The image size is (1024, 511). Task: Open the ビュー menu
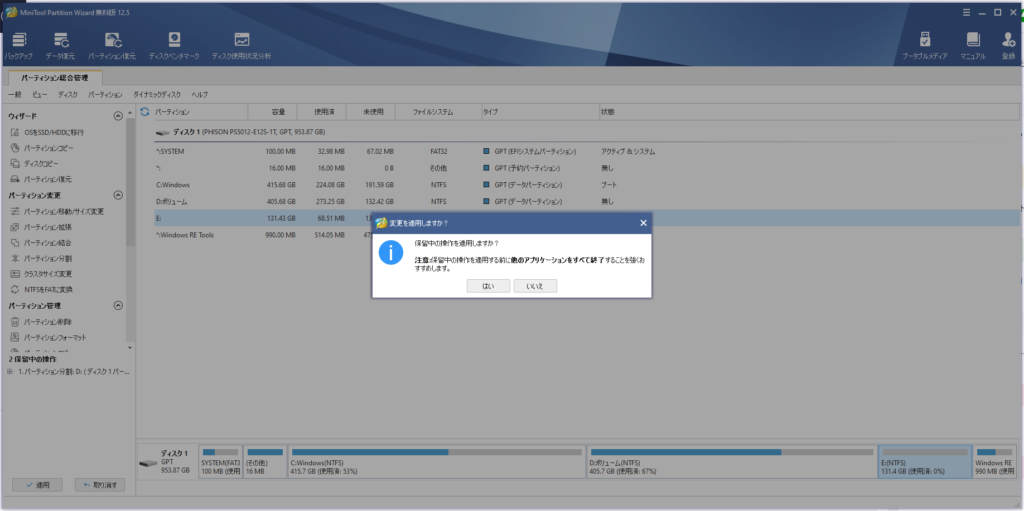[x=39, y=95]
